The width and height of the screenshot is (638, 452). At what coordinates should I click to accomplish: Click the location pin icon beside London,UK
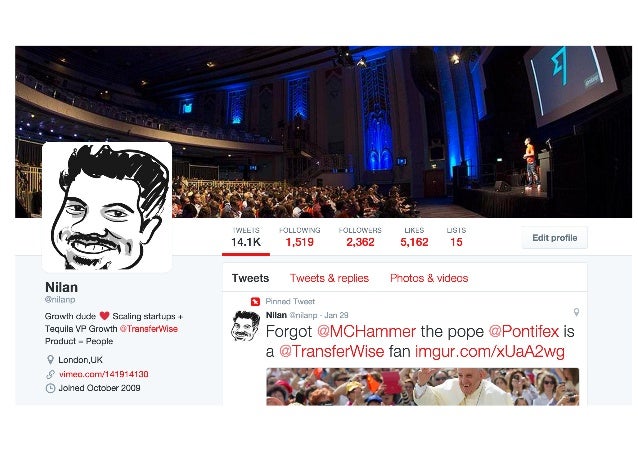coord(50,360)
